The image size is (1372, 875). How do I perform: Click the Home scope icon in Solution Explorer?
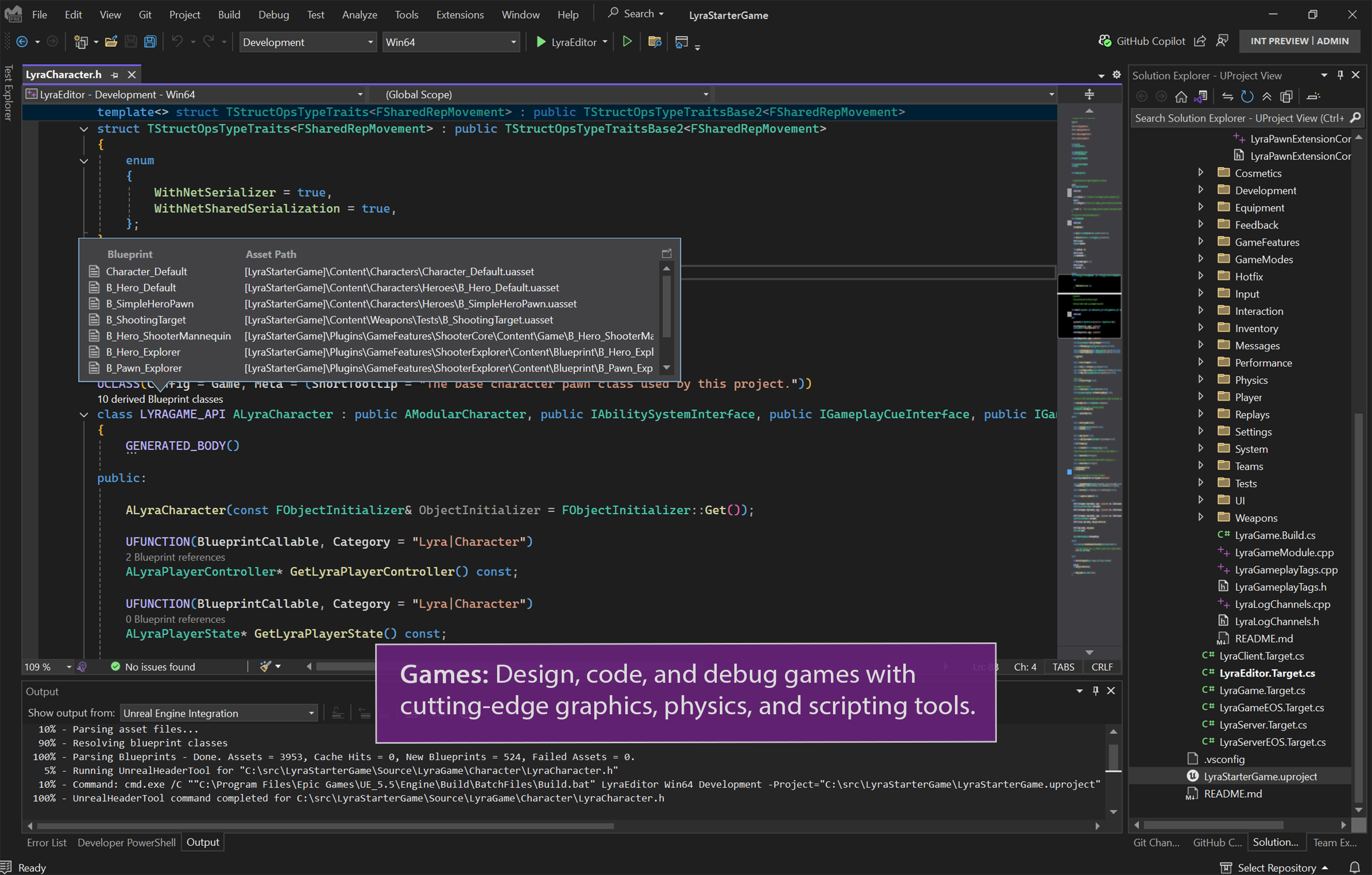[1181, 96]
